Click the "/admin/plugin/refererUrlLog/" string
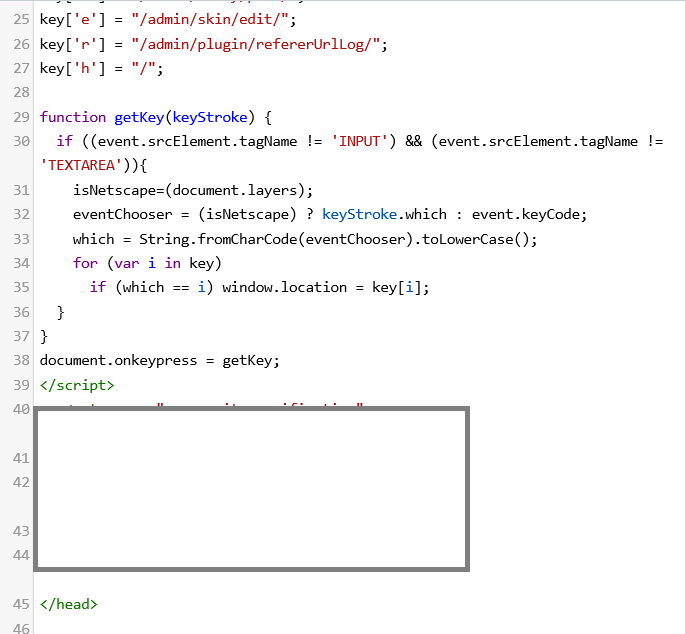 (256, 44)
